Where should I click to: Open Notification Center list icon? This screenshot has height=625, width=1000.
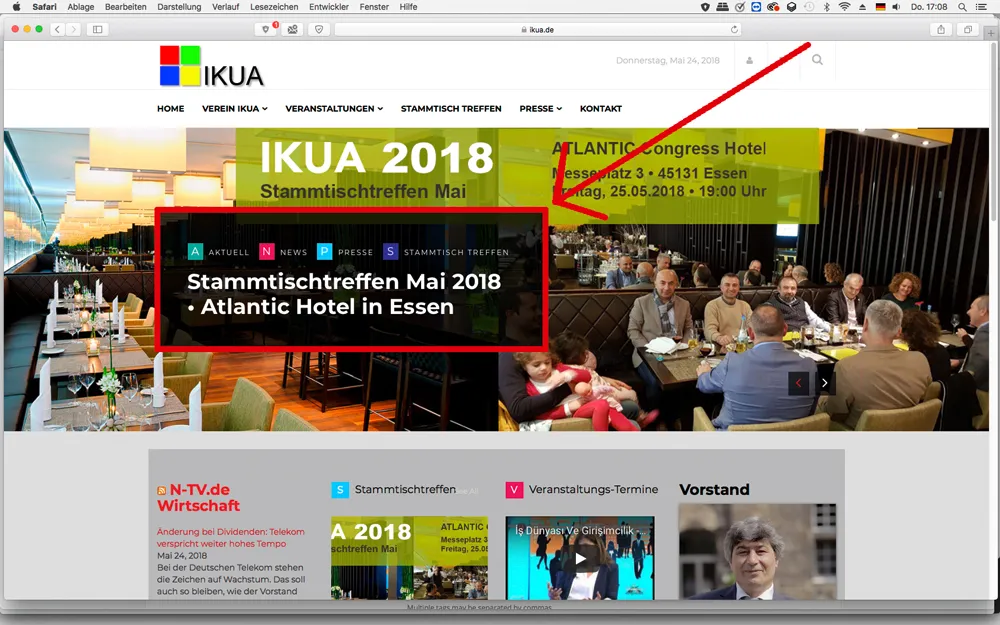pos(982,7)
